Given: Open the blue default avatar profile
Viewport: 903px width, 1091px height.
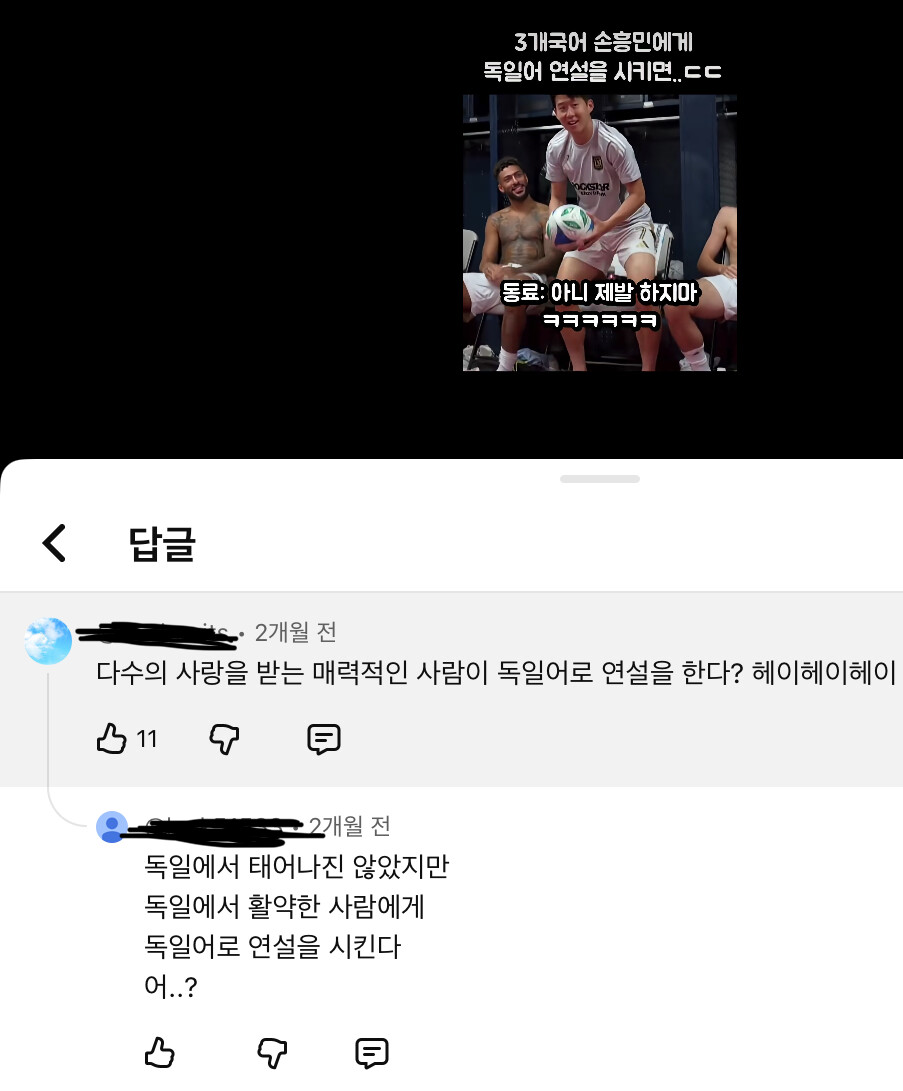Looking at the screenshot, I should point(112,827).
